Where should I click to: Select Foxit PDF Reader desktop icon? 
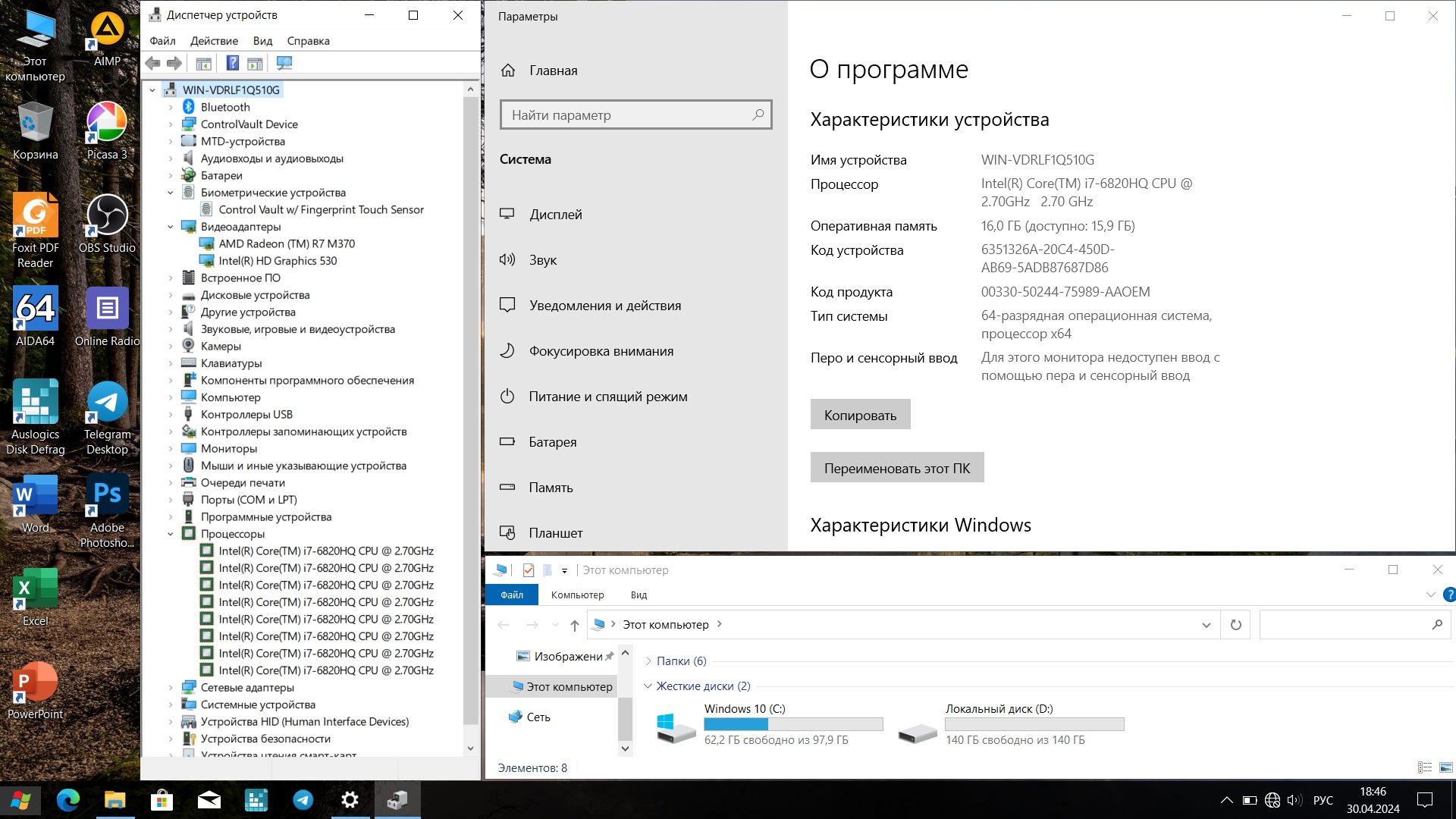35,230
